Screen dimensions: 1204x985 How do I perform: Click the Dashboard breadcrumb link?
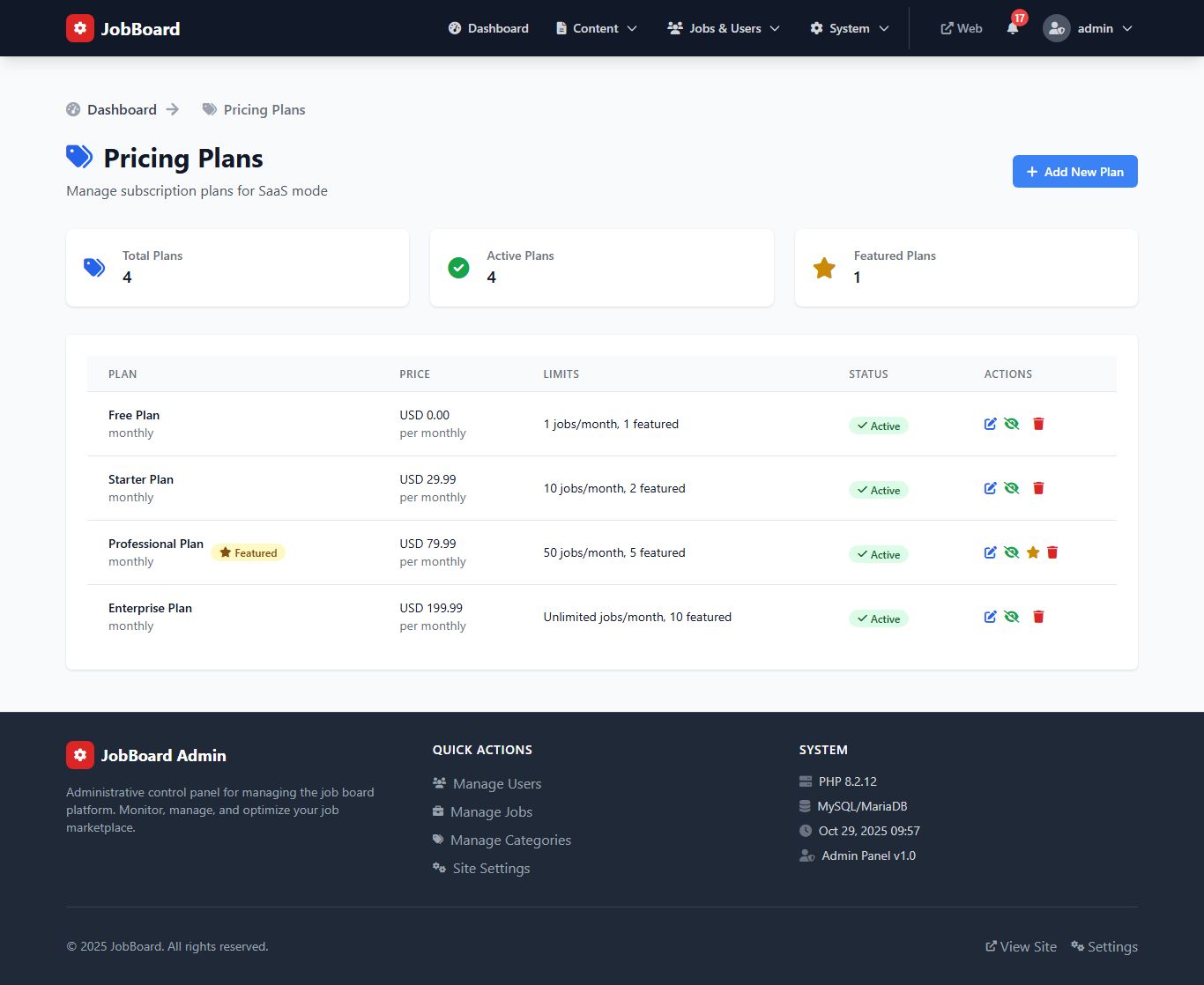[x=122, y=109]
